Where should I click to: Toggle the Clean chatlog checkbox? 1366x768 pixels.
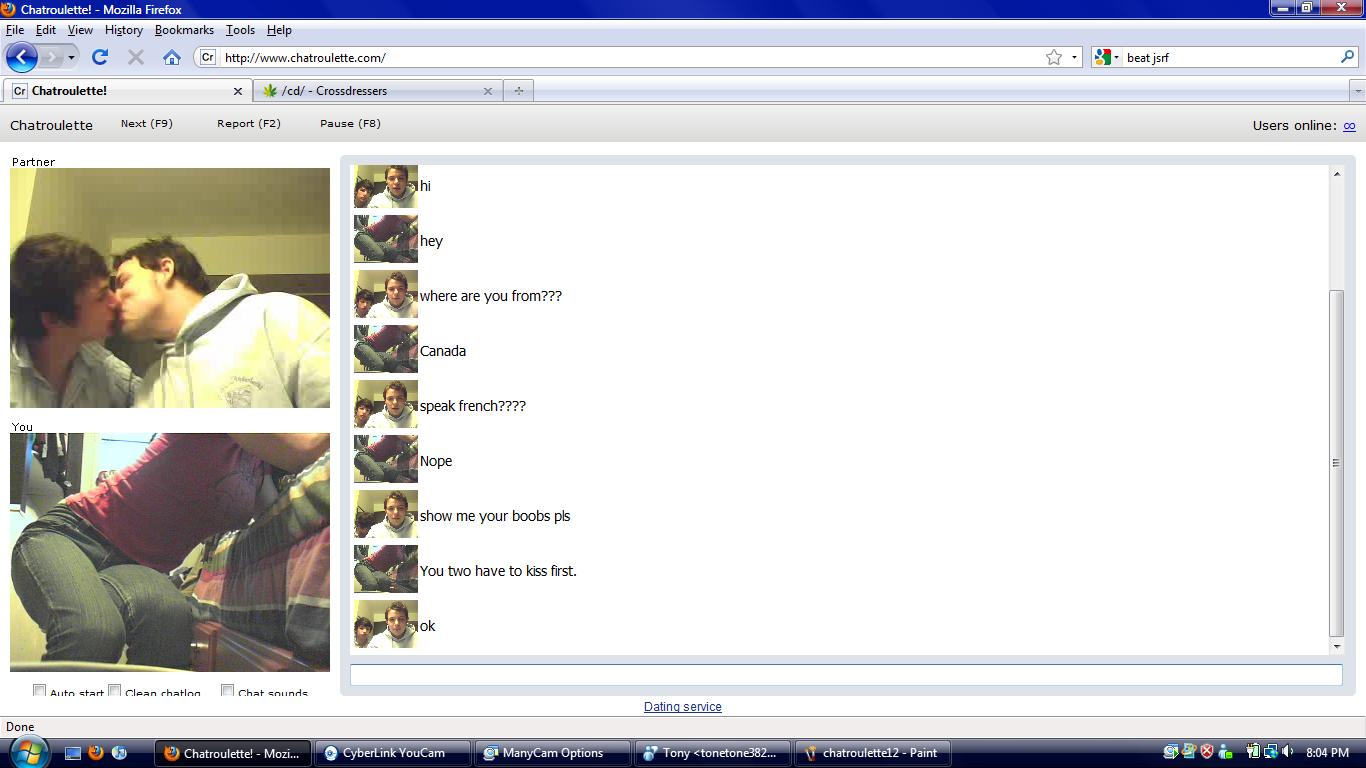point(115,691)
